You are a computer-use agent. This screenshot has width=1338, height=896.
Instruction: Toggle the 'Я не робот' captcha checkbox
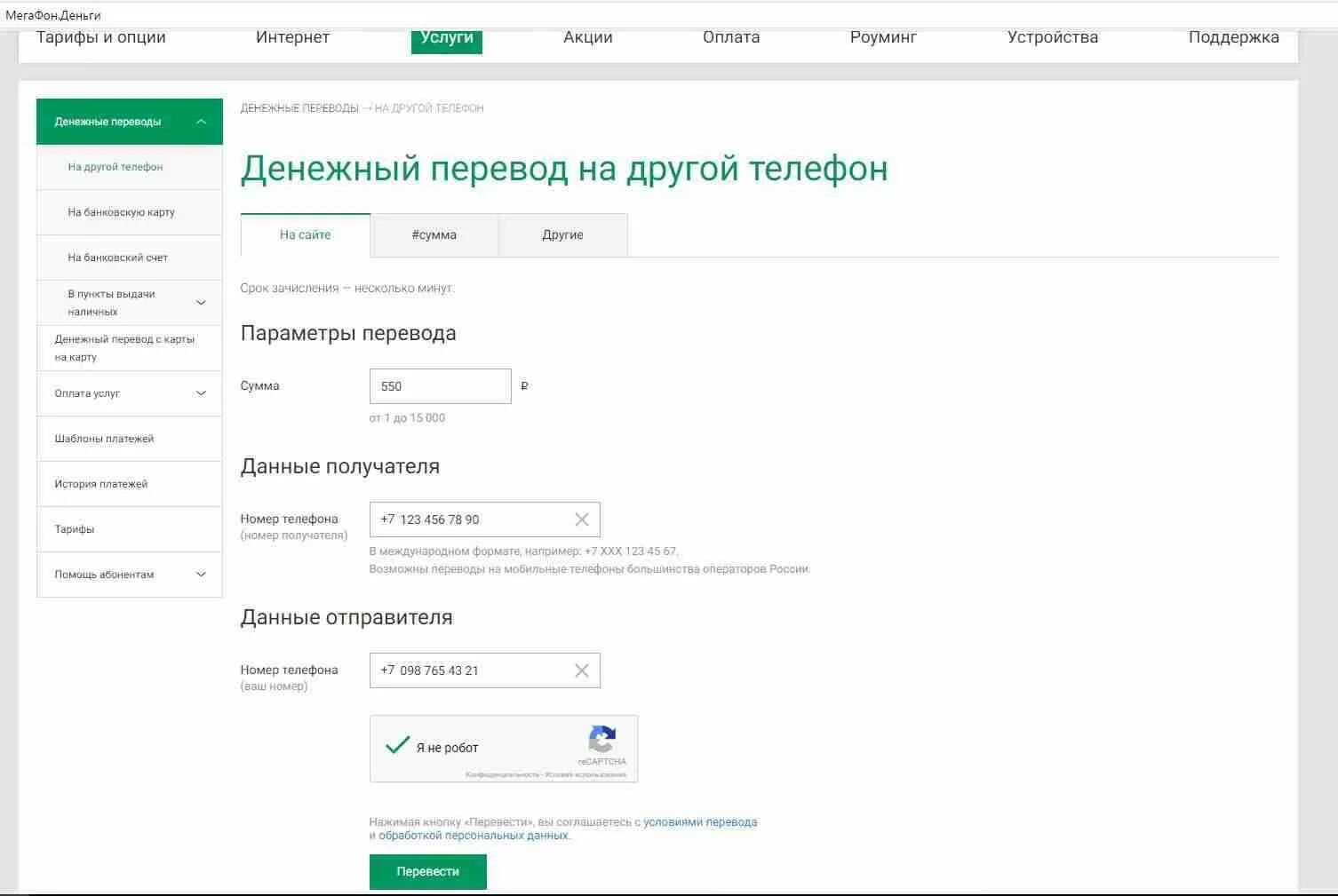pyautogui.click(x=397, y=745)
